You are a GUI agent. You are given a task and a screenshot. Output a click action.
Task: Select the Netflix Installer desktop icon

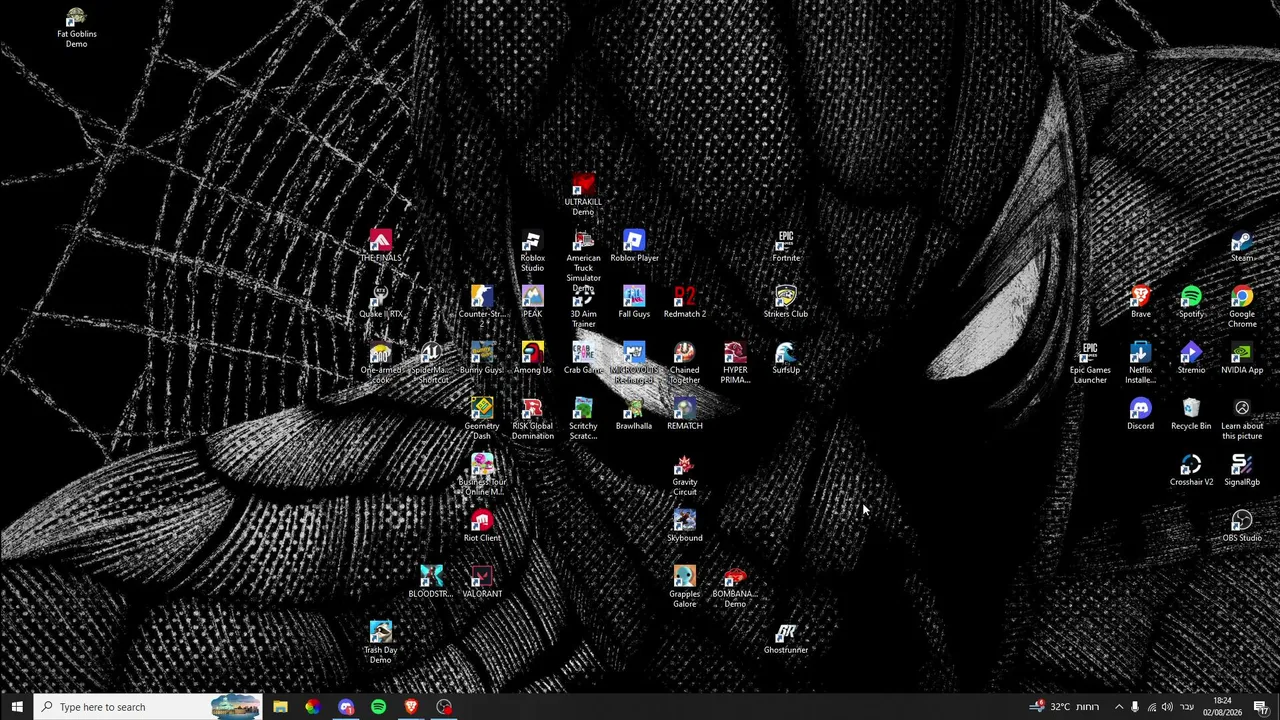(1140, 364)
